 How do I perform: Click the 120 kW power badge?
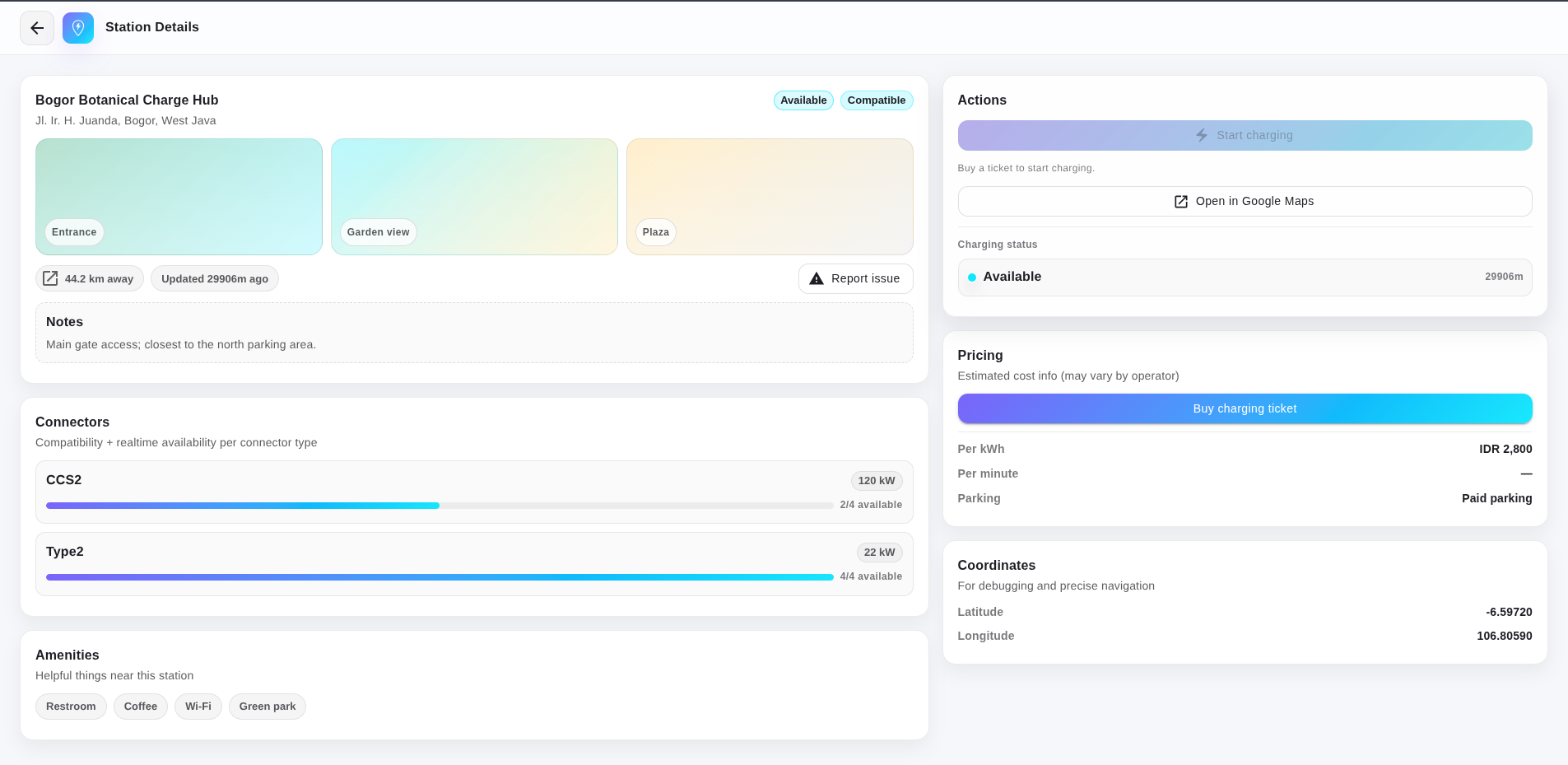coord(876,481)
